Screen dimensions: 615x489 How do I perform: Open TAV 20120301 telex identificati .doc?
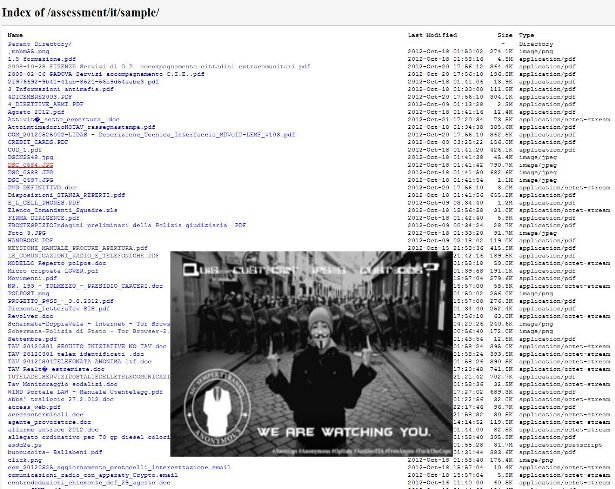(76, 354)
